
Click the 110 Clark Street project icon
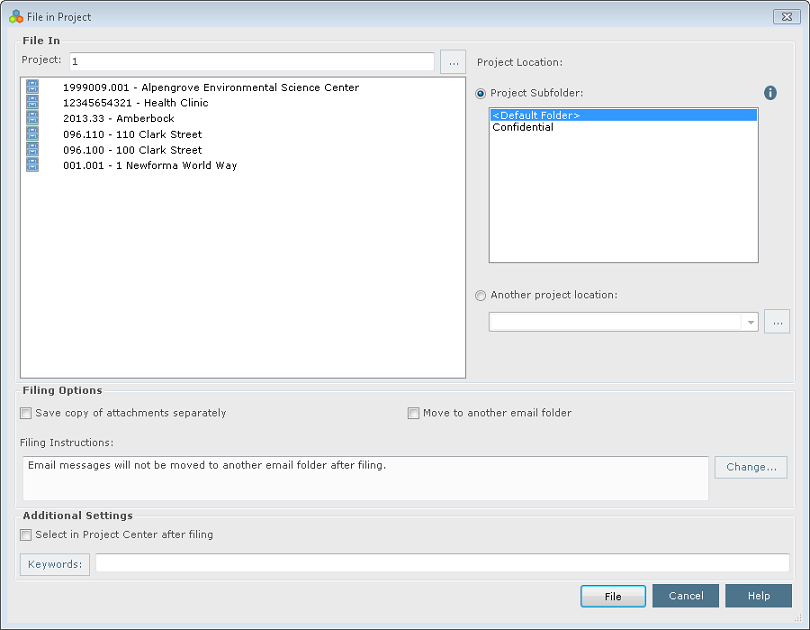coord(32,134)
